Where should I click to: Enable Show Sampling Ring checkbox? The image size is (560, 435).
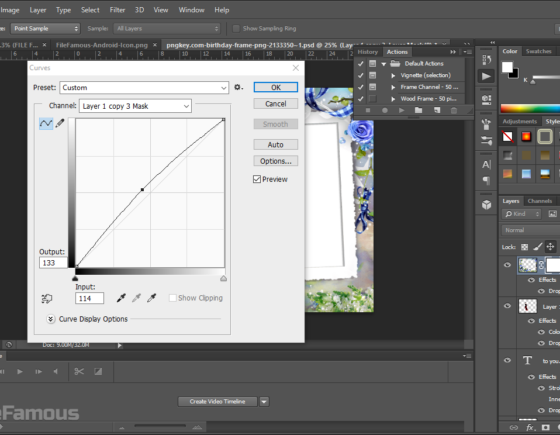(236, 29)
